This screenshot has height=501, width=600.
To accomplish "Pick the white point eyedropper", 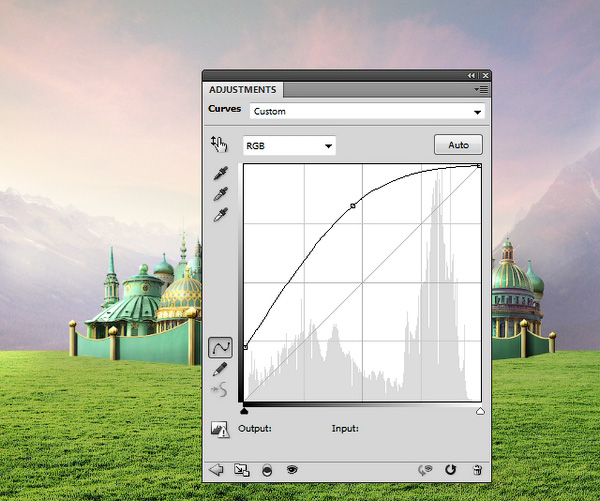I will click(x=220, y=214).
